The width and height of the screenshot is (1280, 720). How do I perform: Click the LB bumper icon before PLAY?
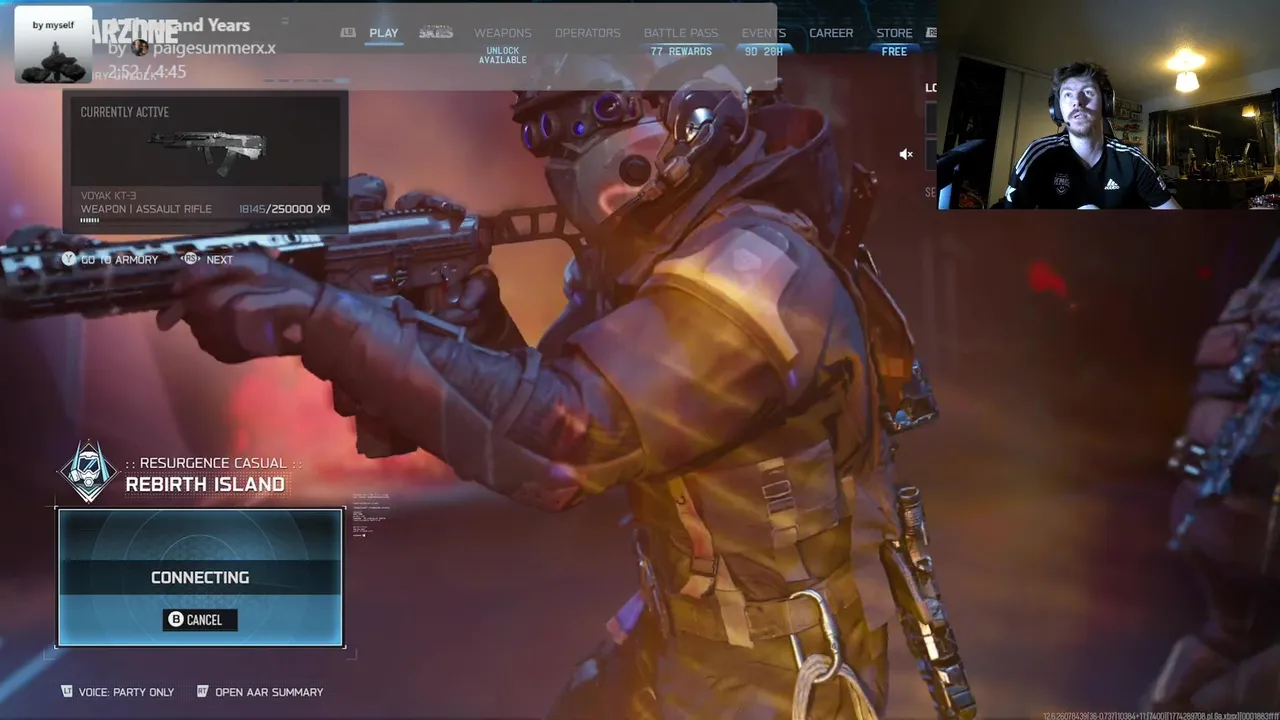click(348, 33)
